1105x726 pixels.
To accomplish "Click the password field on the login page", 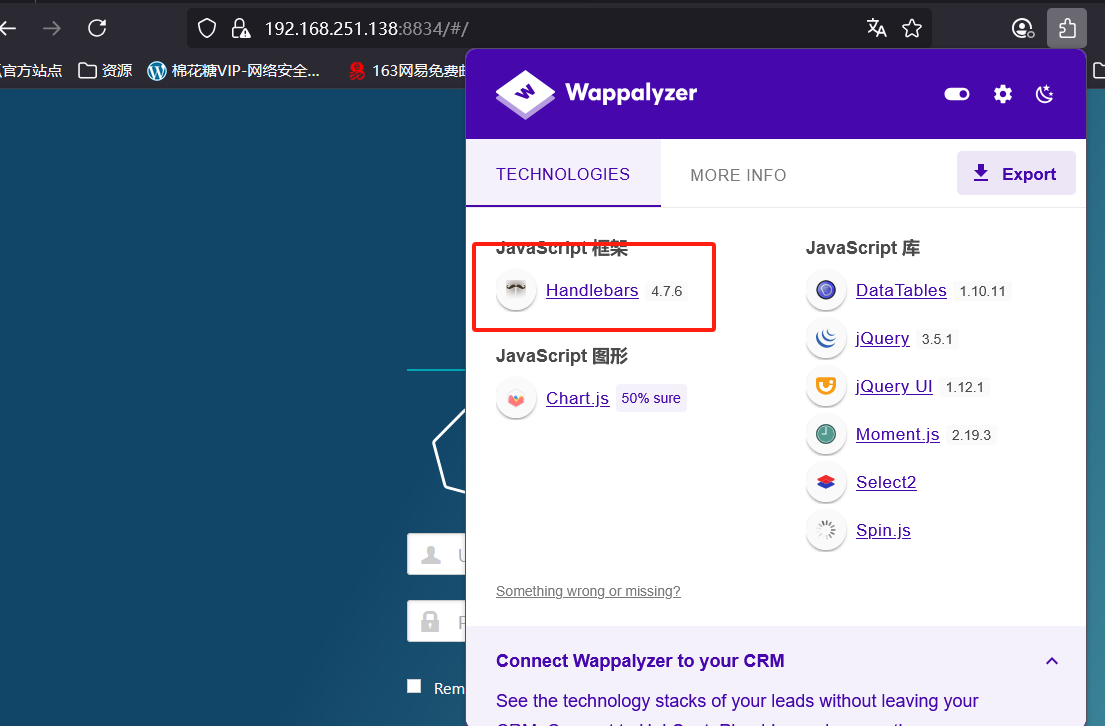I will click(x=436, y=621).
